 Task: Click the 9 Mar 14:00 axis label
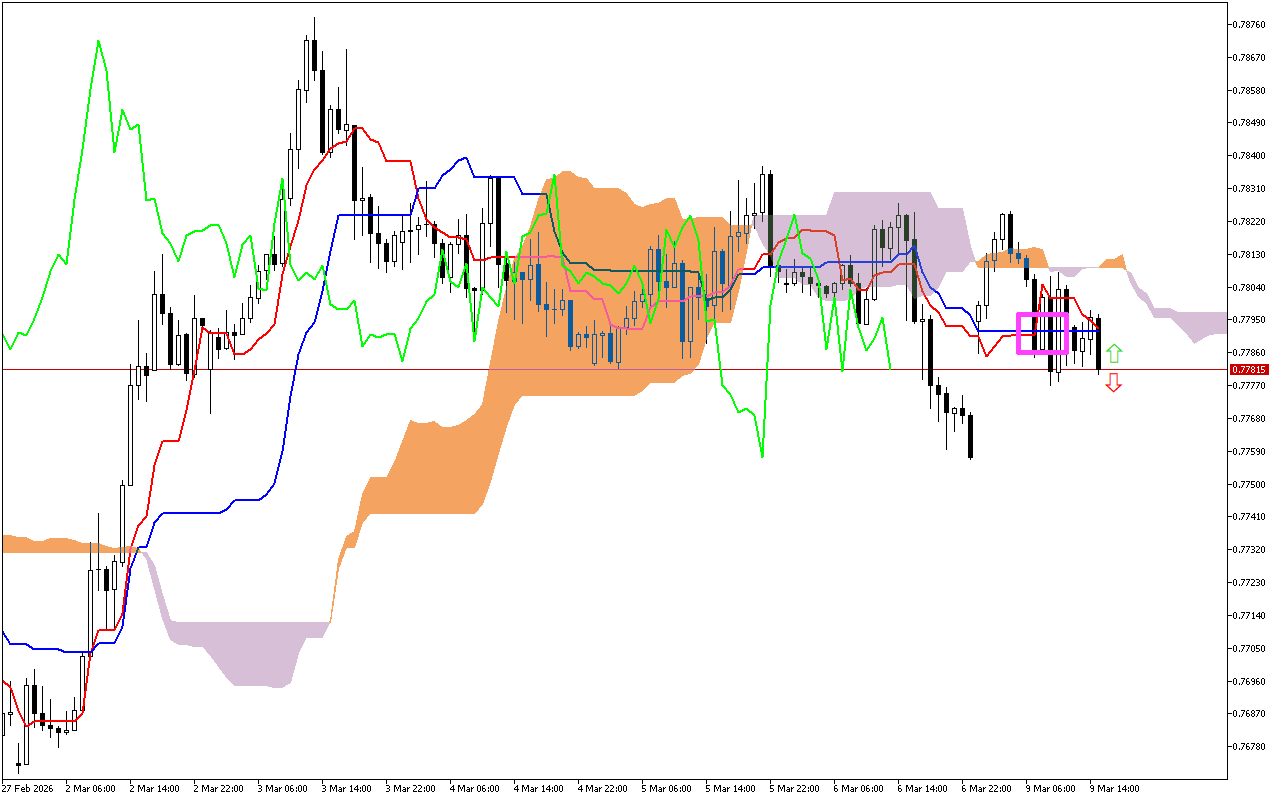(x=1117, y=788)
